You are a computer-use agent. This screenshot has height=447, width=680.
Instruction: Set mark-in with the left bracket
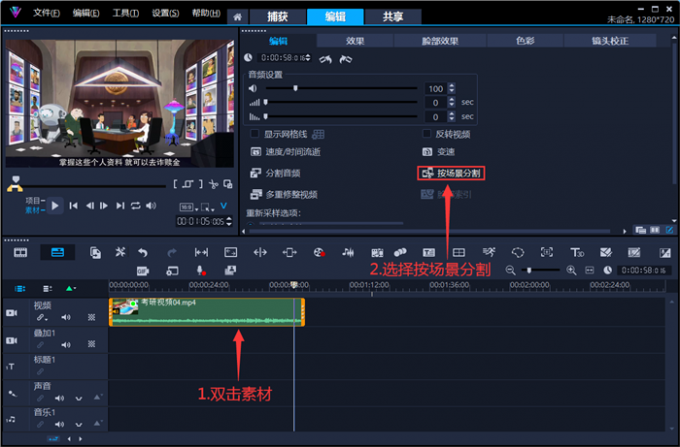pyautogui.click(x=175, y=184)
